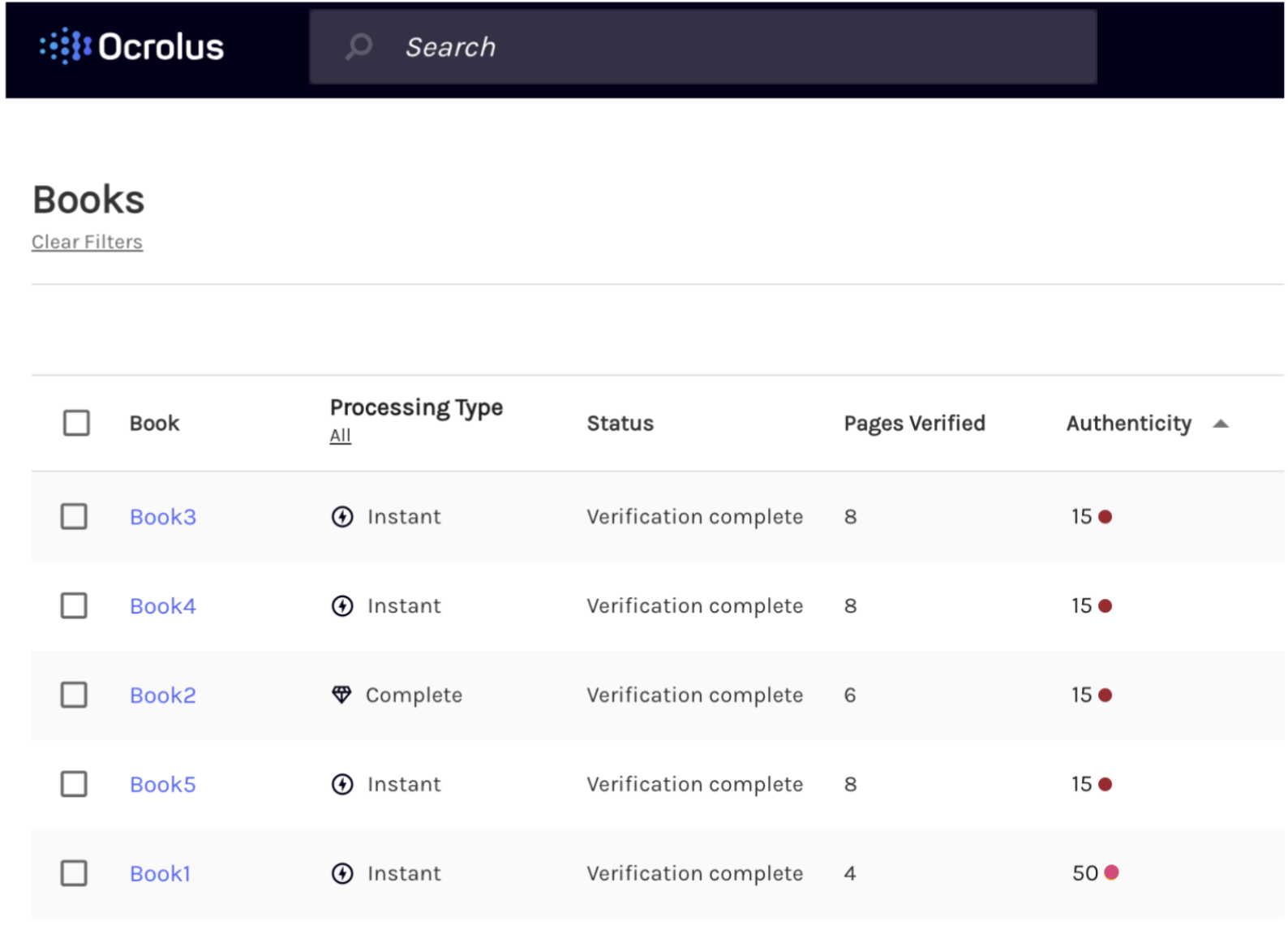The height and width of the screenshot is (930, 1288).
Task: Open the Book3 link
Action: (163, 517)
